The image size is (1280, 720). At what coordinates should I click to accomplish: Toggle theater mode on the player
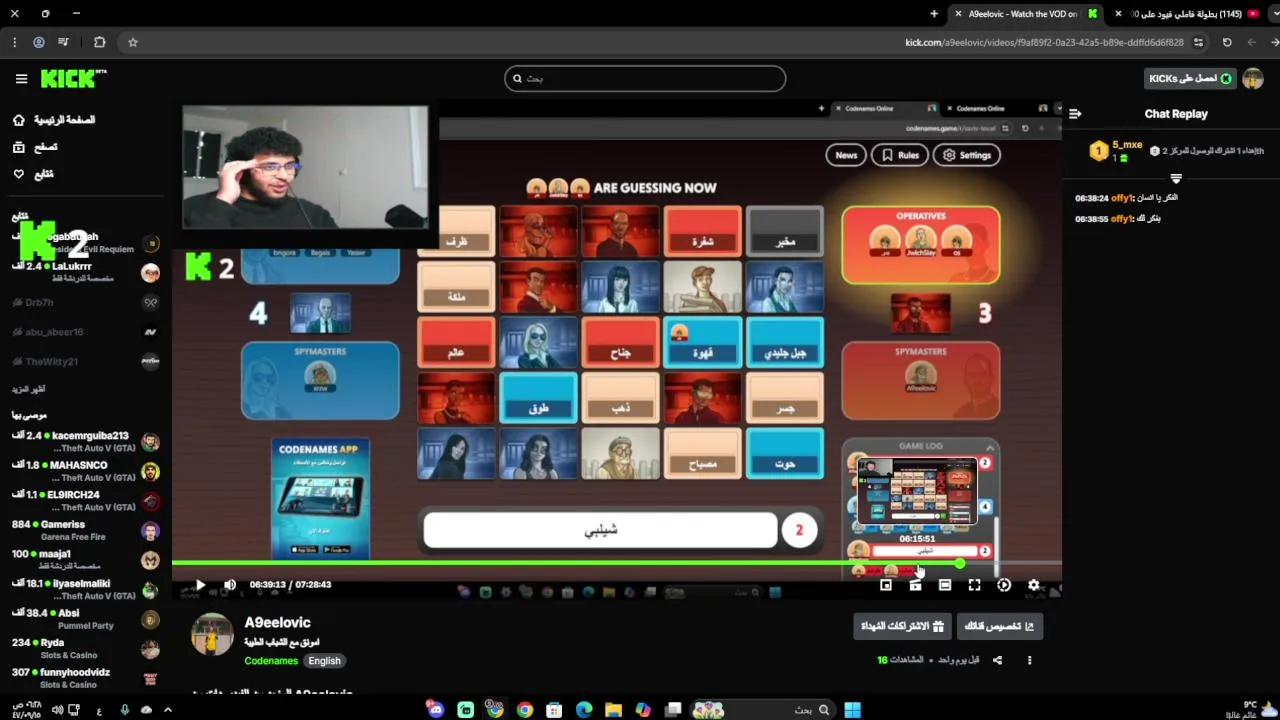click(945, 585)
